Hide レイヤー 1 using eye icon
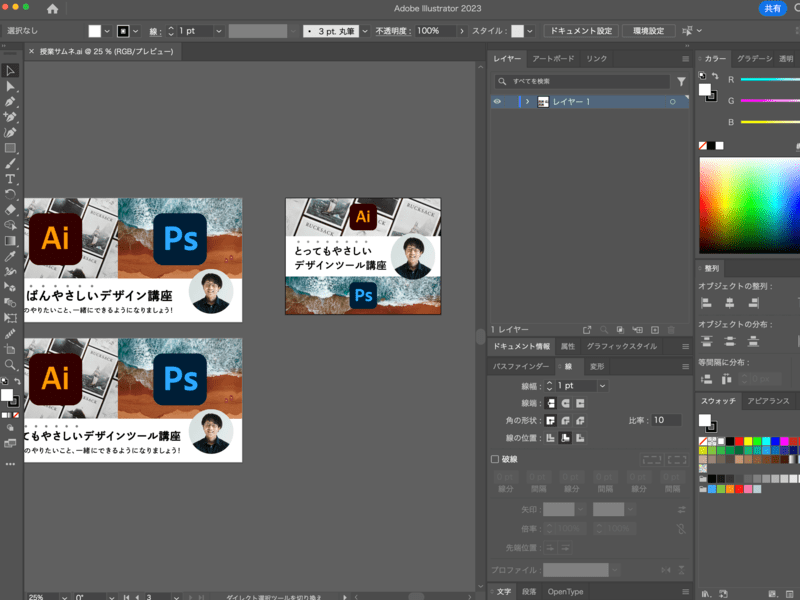 pyautogui.click(x=497, y=102)
